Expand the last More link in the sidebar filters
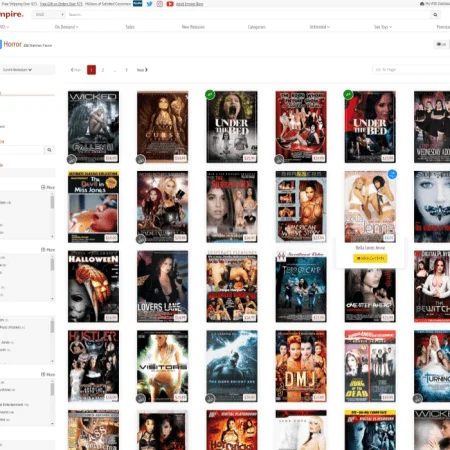The width and height of the screenshot is (450, 450). (x=48, y=375)
